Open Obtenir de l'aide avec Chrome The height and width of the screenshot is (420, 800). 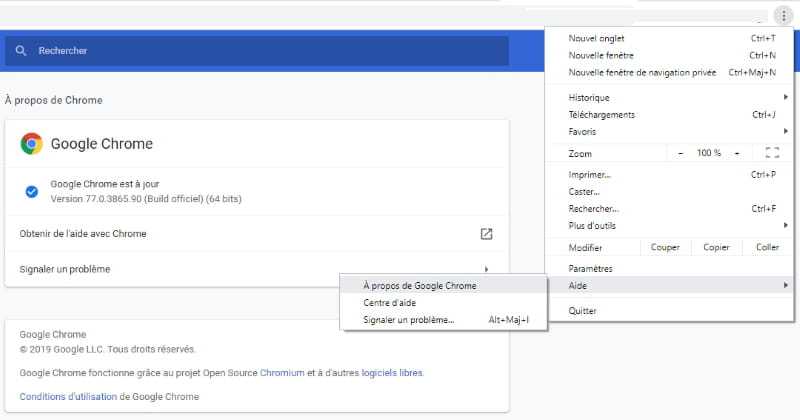tap(257, 234)
